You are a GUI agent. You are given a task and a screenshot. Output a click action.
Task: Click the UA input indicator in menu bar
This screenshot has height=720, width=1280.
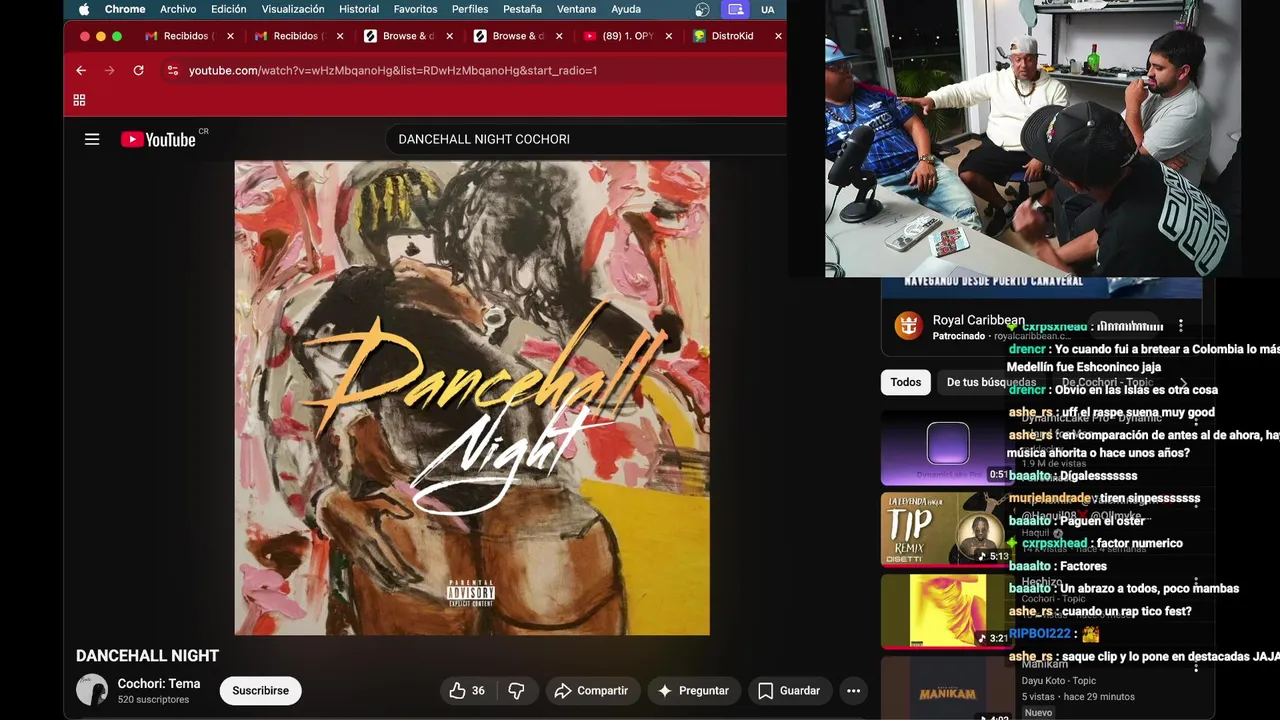(767, 9)
